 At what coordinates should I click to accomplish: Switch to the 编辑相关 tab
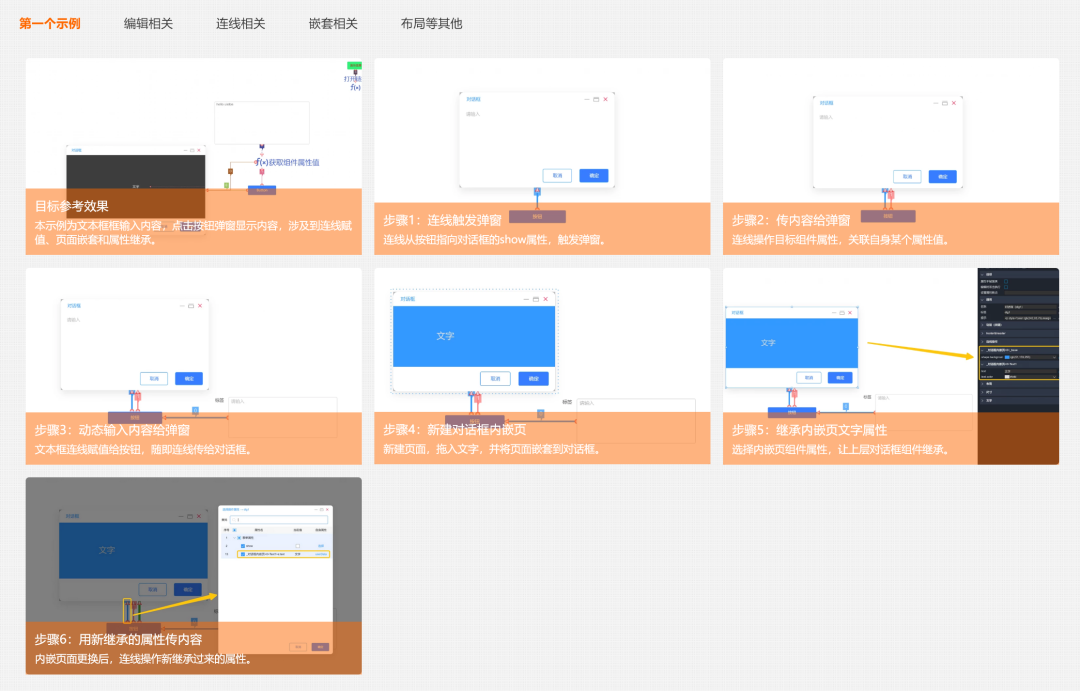(148, 23)
